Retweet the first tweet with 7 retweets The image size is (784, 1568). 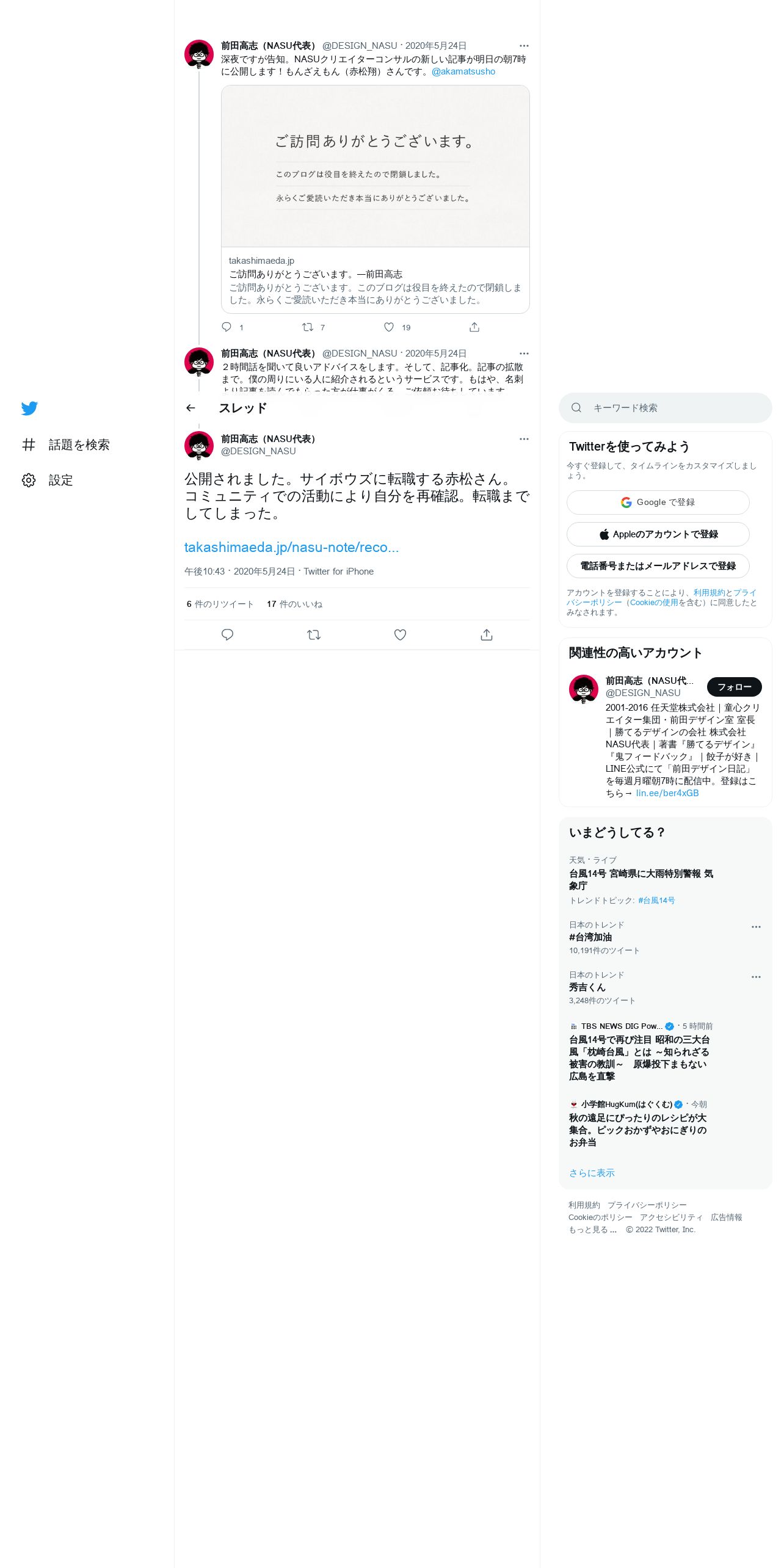pos(308,327)
